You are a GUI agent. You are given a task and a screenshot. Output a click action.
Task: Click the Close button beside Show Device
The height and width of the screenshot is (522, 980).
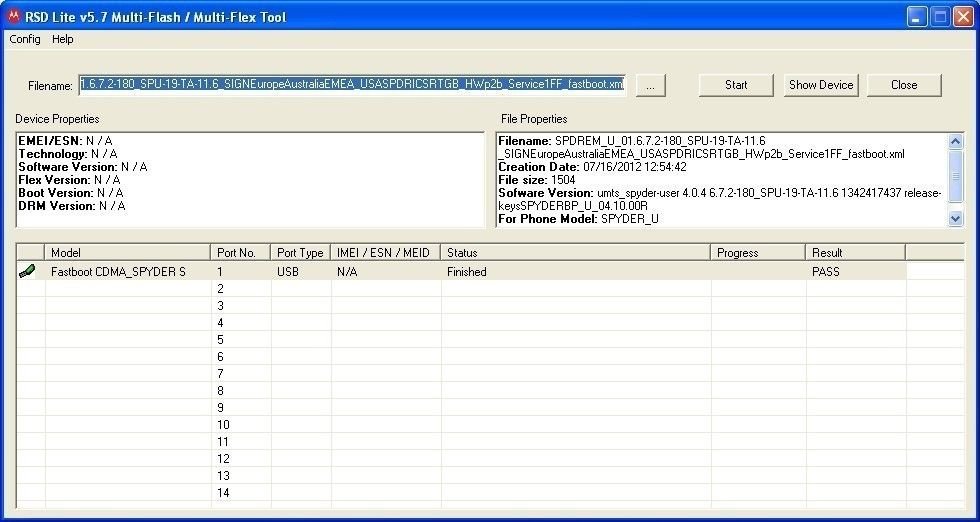(904, 85)
